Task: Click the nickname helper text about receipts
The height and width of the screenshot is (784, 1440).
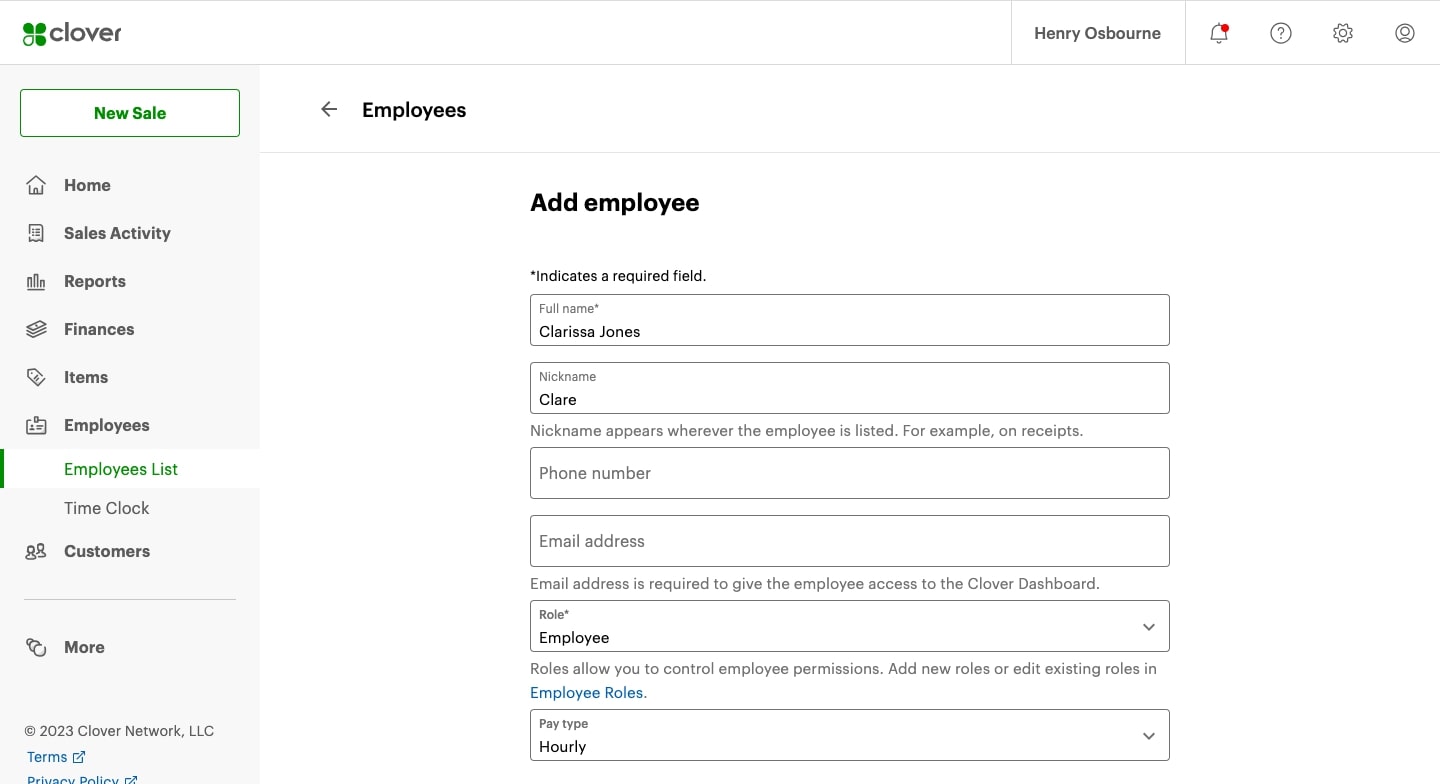Action: click(806, 431)
